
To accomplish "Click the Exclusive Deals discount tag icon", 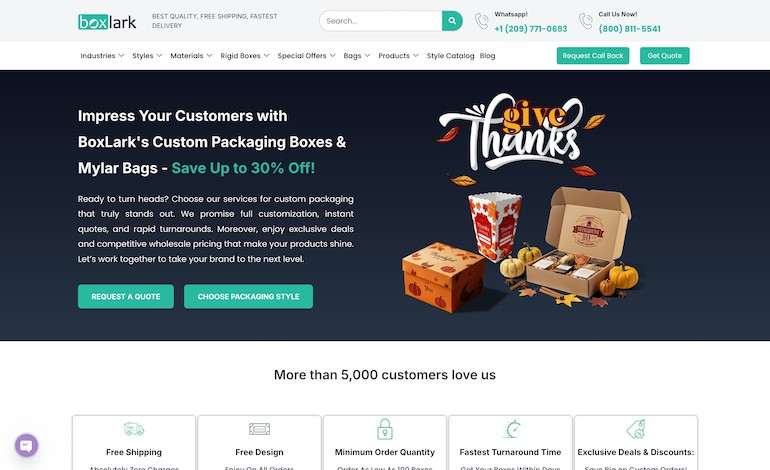I will [636, 429].
